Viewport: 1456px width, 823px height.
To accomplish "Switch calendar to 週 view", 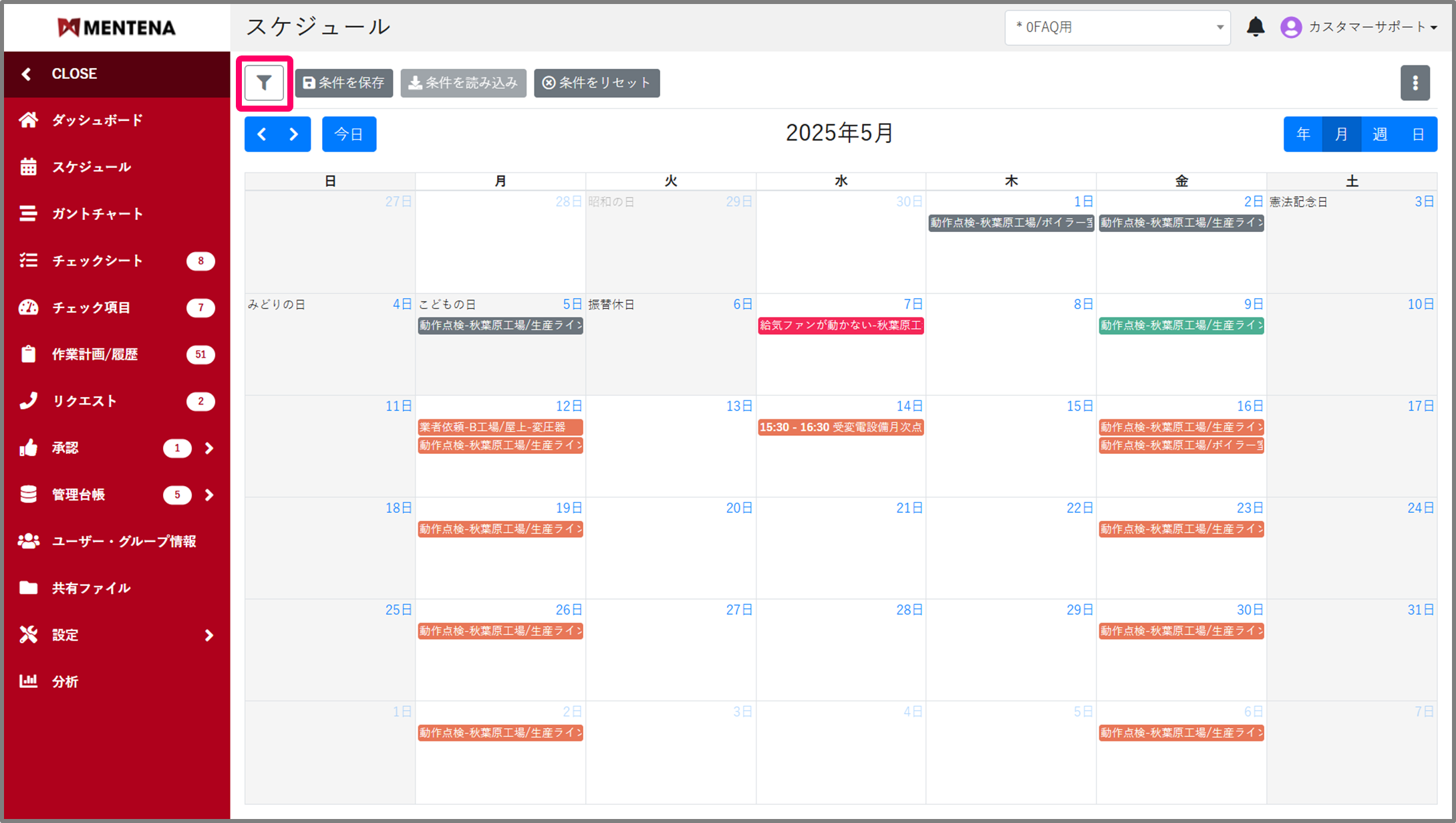I will click(x=1380, y=134).
